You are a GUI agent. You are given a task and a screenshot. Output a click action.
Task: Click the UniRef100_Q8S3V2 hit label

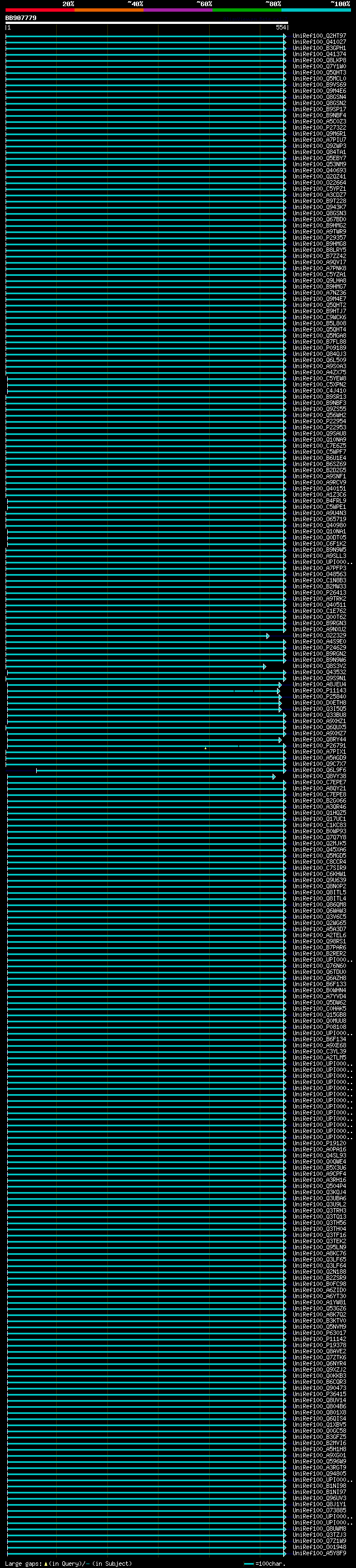tap(319, 666)
